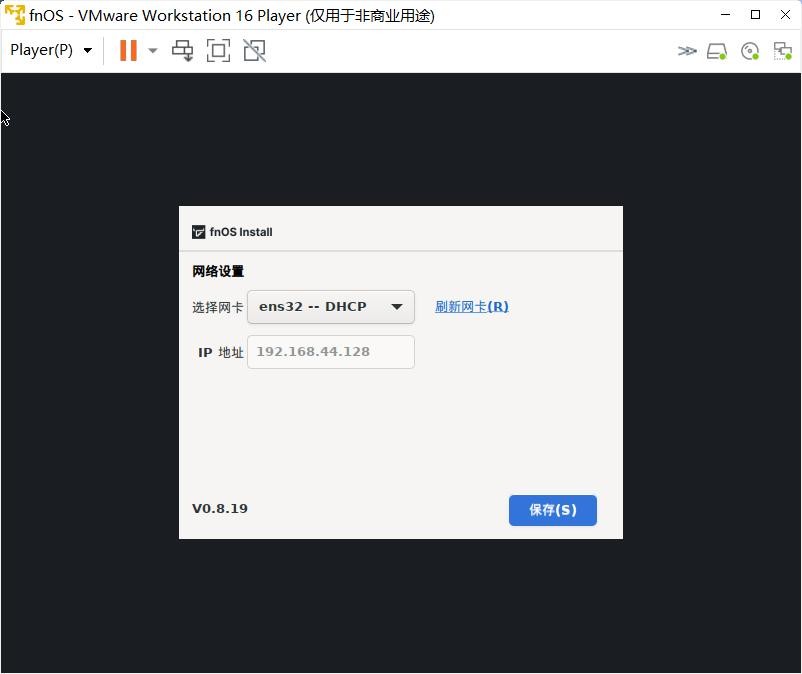Click the fnOS Install title text
Viewport: 802px width, 674px height.
click(241, 232)
